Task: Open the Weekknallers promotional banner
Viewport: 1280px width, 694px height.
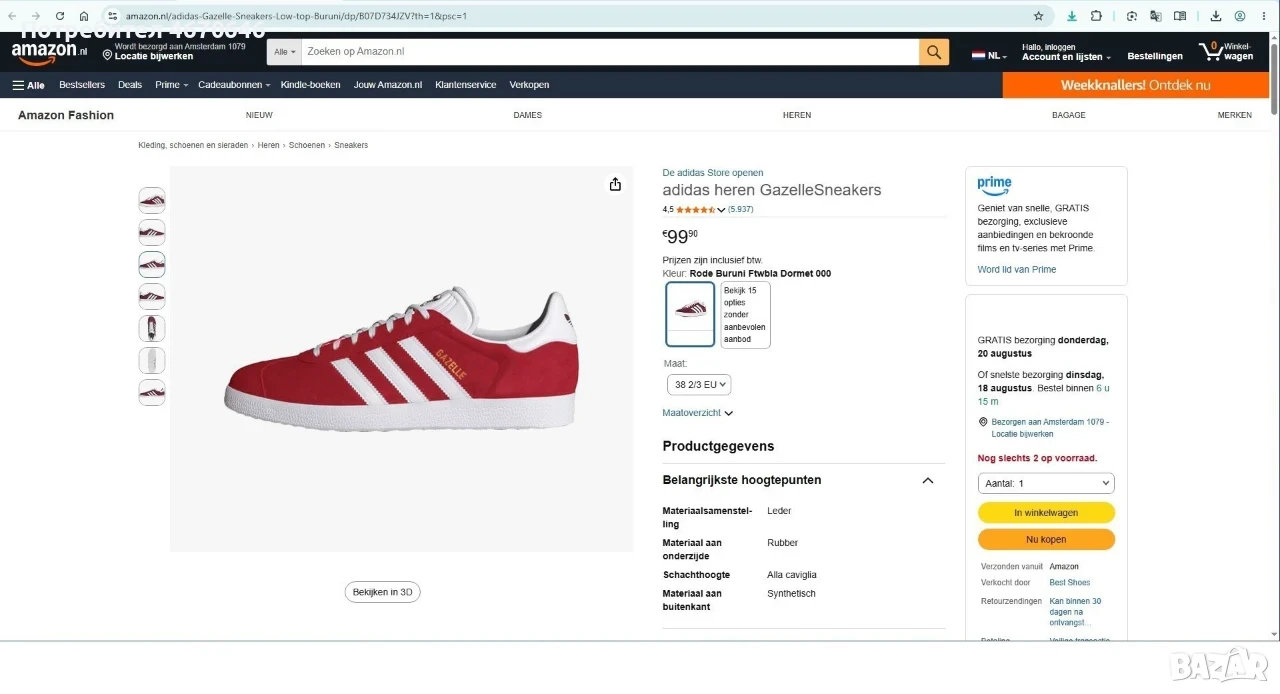Action: 1136,85
